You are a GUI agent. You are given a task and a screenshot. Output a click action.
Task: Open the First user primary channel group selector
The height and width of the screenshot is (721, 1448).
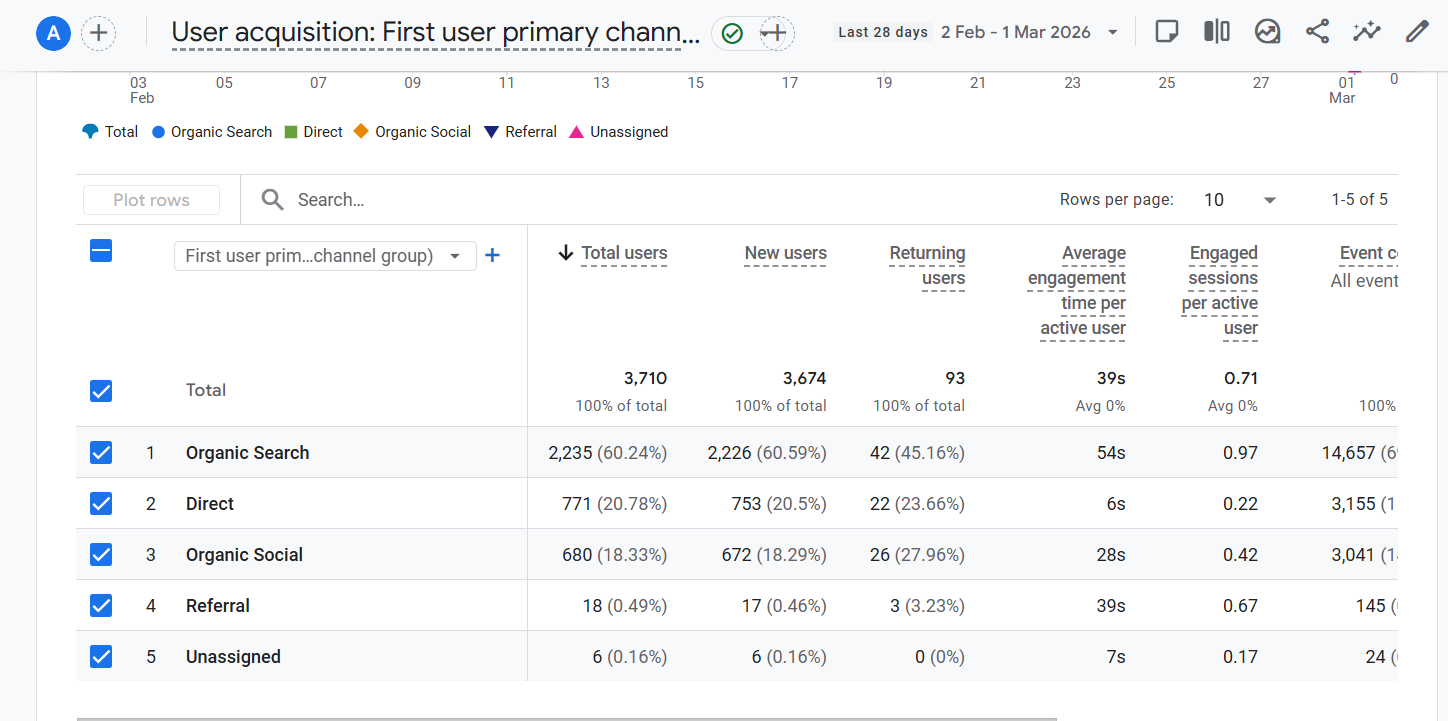[x=324, y=256]
